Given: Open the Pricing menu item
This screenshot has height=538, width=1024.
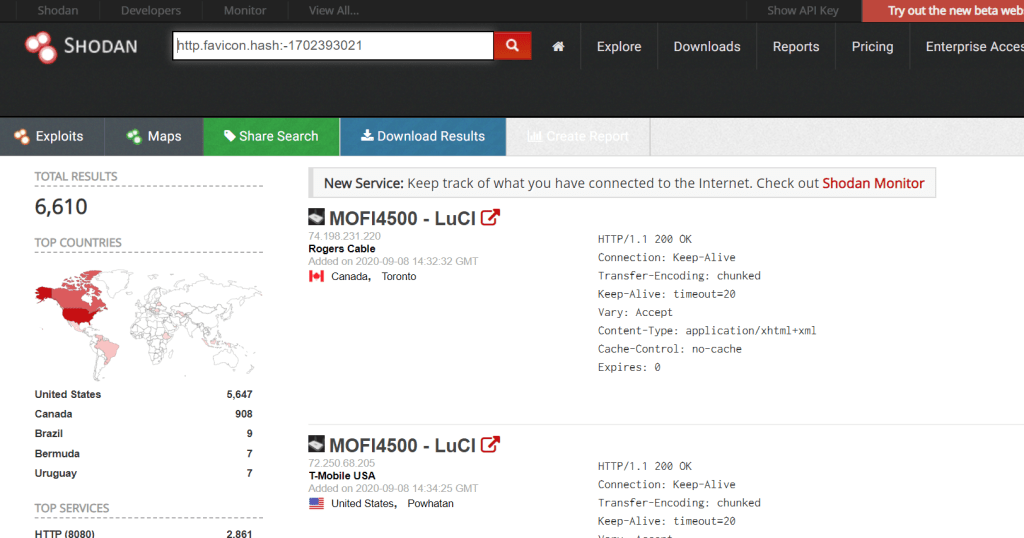Looking at the screenshot, I should click(872, 47).
